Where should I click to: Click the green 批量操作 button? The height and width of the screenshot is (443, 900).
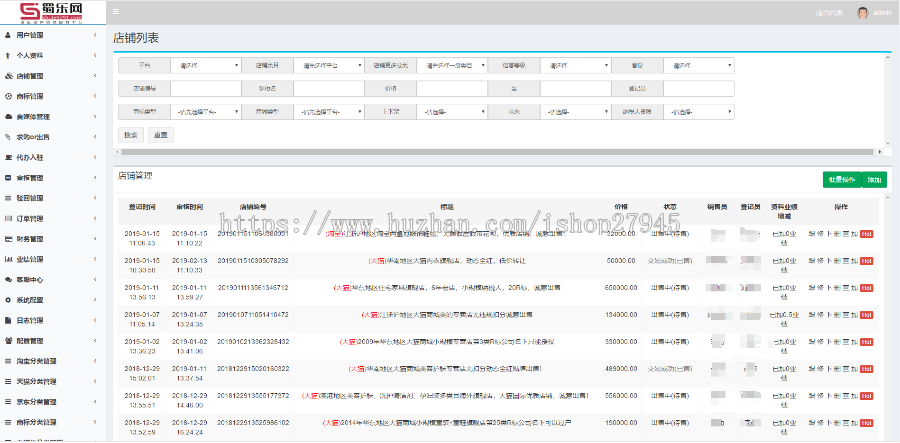coord(842,180)
